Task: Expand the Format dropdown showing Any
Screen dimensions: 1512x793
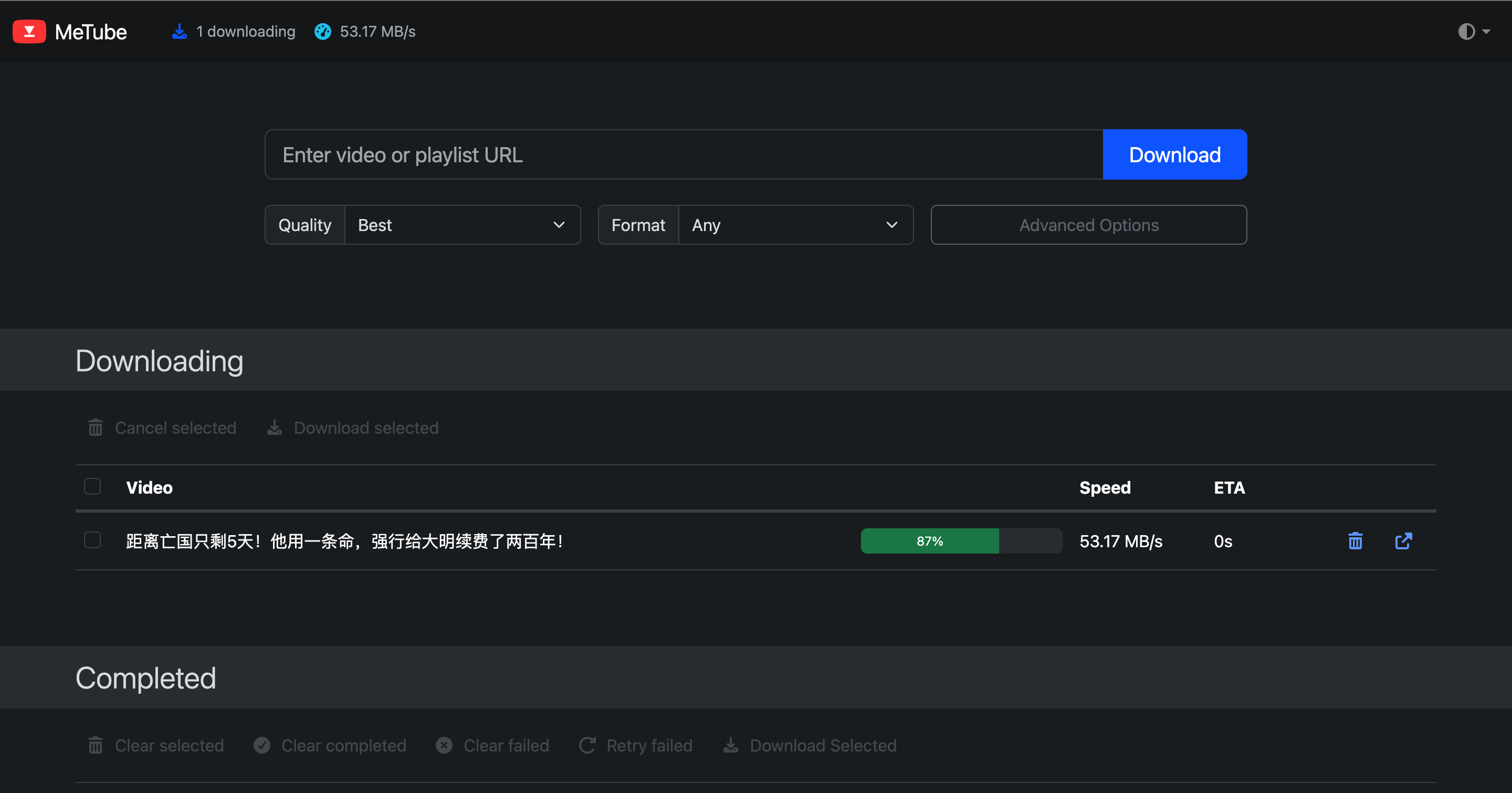Action: click(795, 225)
